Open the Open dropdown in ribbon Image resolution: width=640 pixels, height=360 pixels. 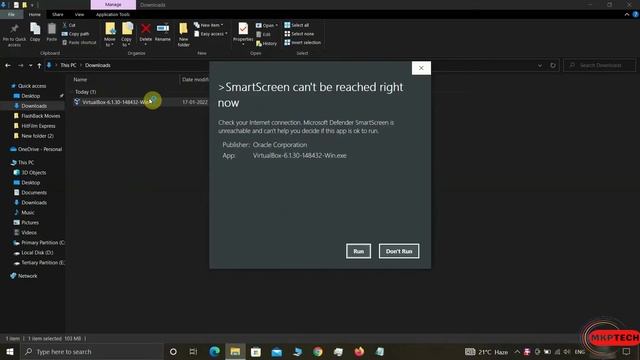click(x=267, y=25)
